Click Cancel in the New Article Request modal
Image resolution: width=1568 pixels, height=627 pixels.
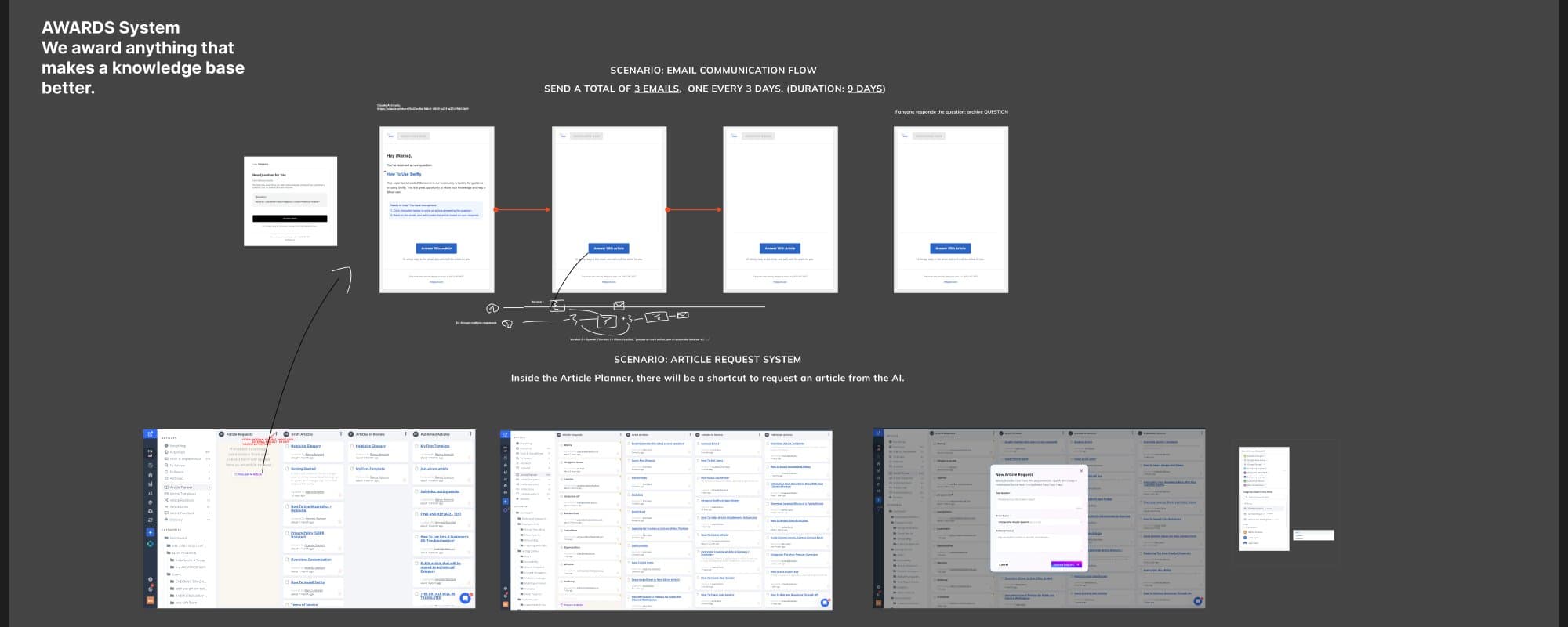1004,564
